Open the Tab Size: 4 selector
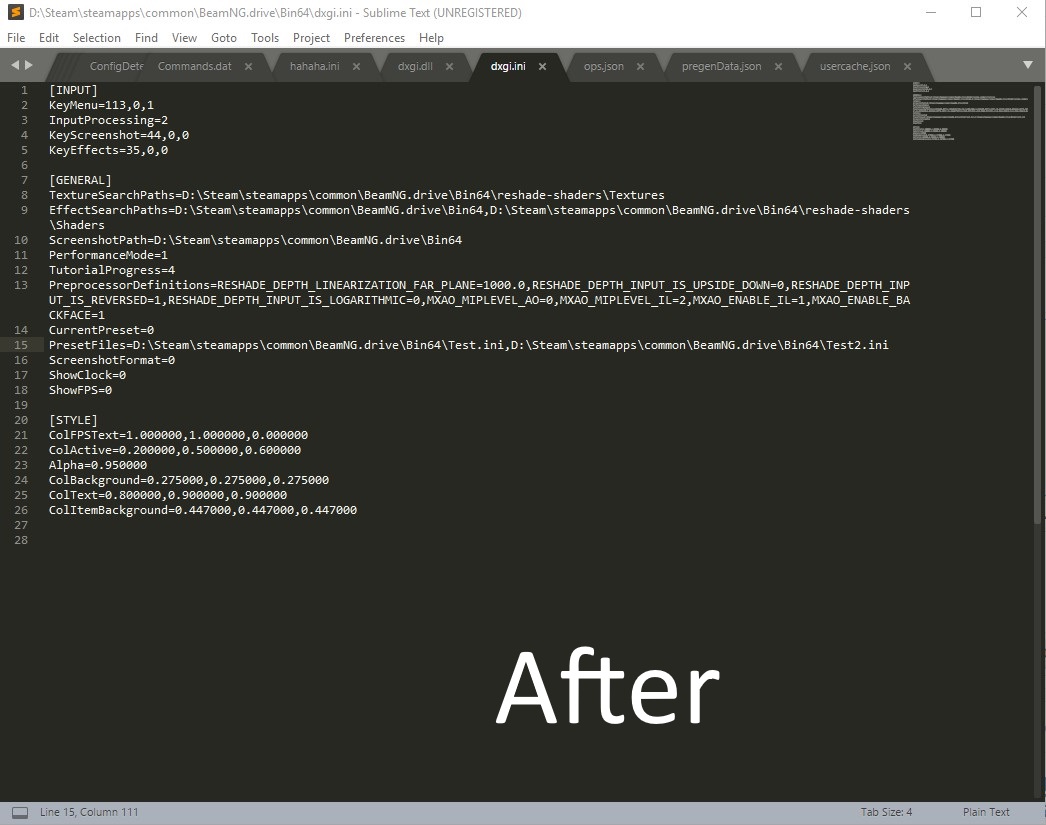 [x=886, y=812]
